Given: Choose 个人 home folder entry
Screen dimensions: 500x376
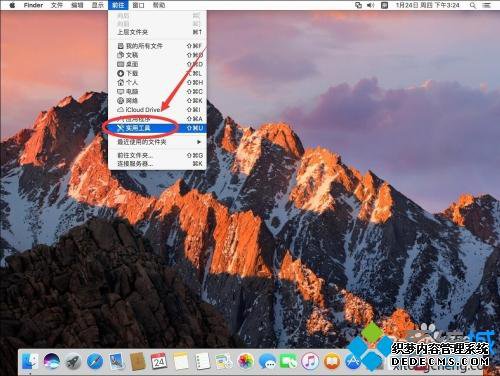Looking at the screenshot, I should click(x=157, y=82).
